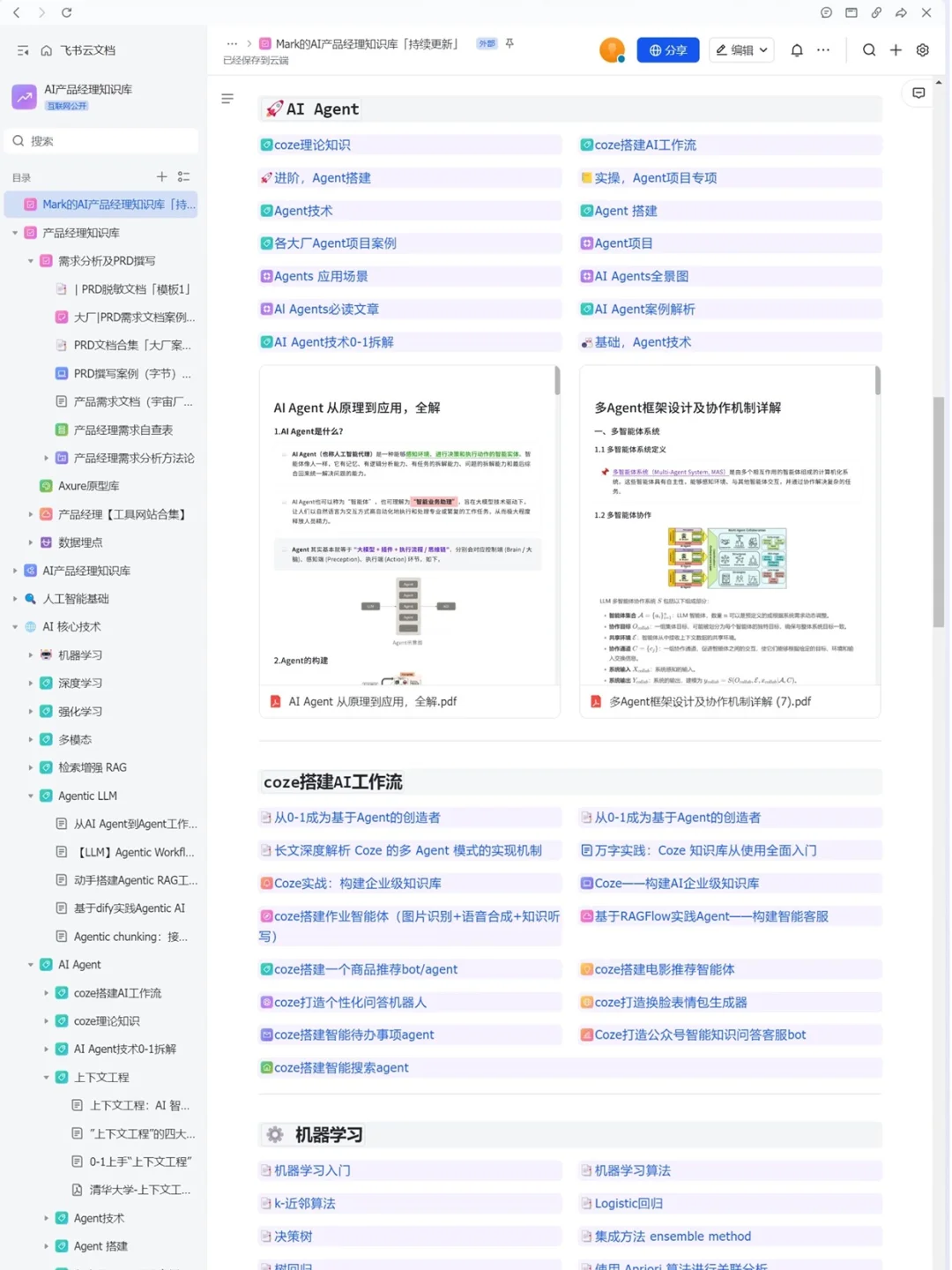Click the rocket icon beside AI Agent heading
The width and height of the screenshot is (952, 1270).
point(274,108)
